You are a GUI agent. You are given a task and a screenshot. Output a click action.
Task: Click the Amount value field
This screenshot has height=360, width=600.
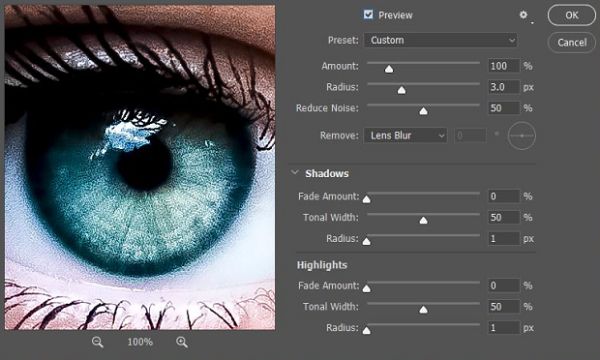(x=504, y=66)
